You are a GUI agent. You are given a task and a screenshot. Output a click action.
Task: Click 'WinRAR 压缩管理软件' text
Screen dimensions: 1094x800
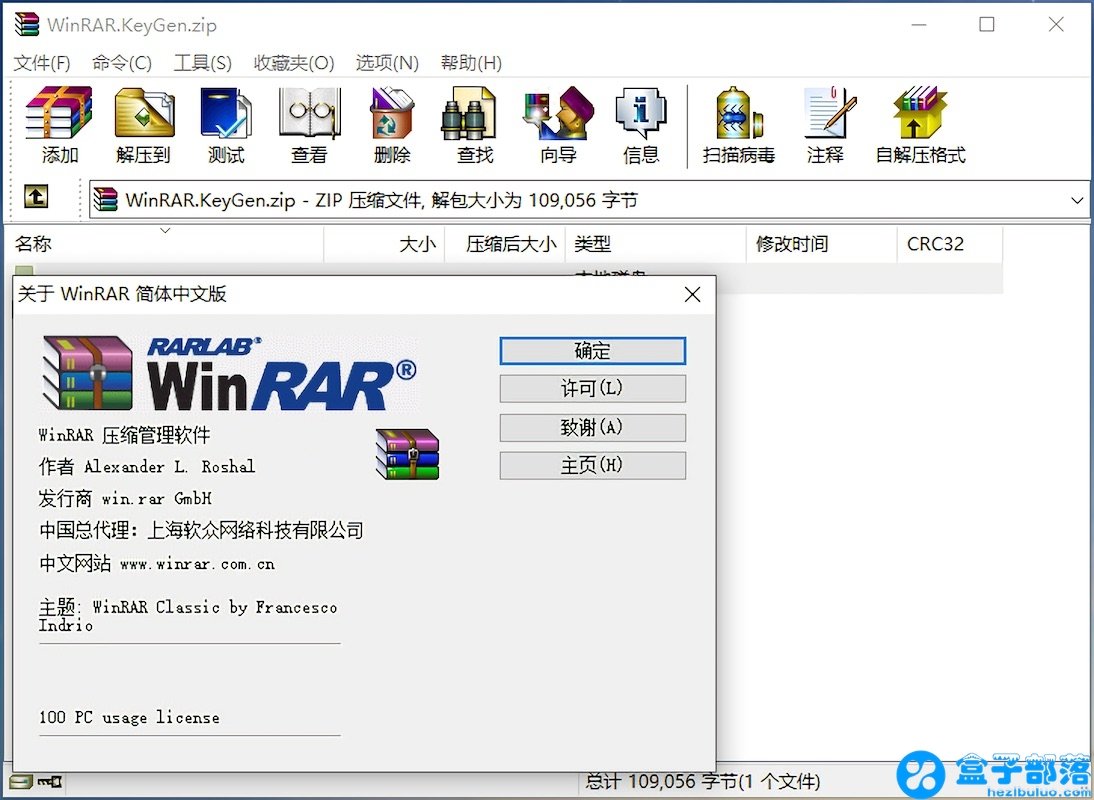[124, 435]
